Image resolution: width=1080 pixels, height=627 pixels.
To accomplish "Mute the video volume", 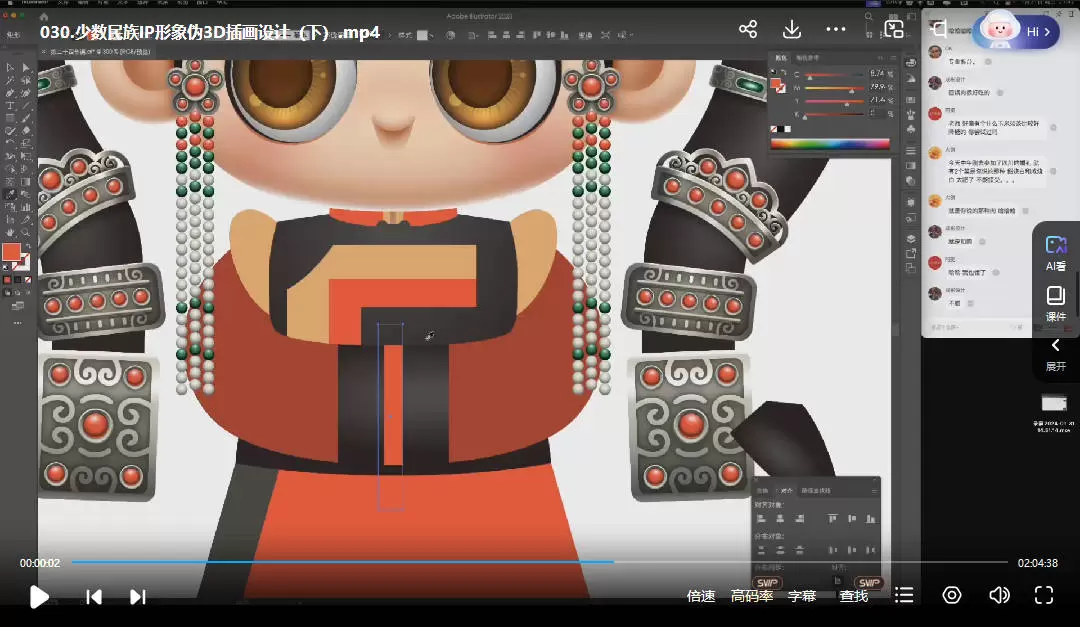I will (999, 595).
